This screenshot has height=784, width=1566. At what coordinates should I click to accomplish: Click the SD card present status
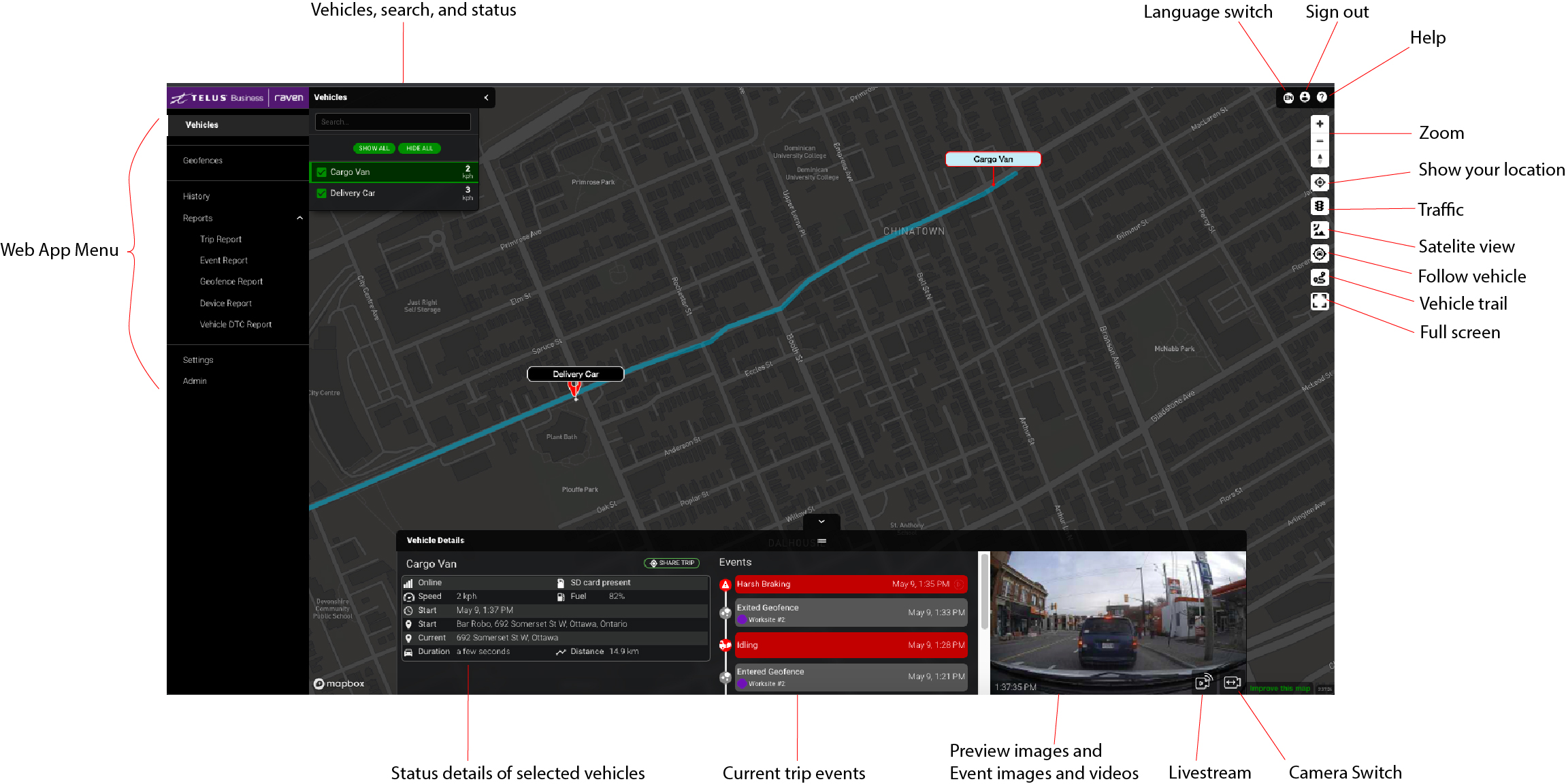600,583
